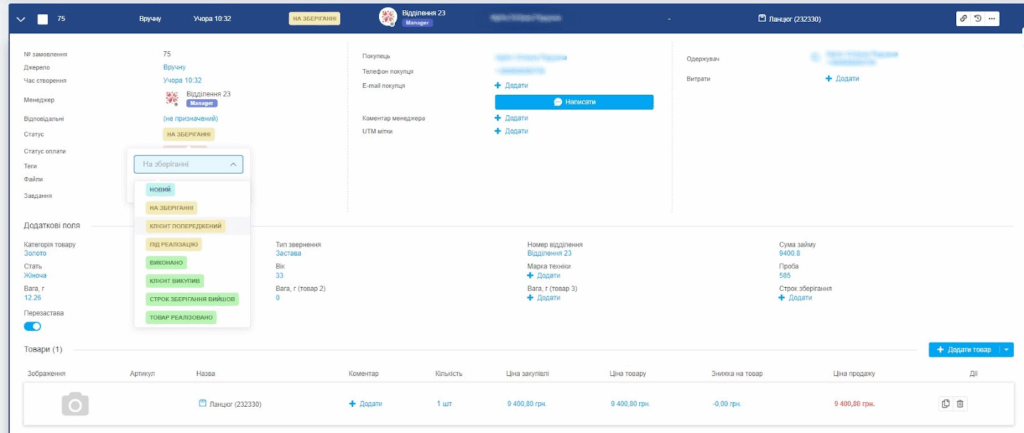Delete the product with the trash icon

pos(960,403)
